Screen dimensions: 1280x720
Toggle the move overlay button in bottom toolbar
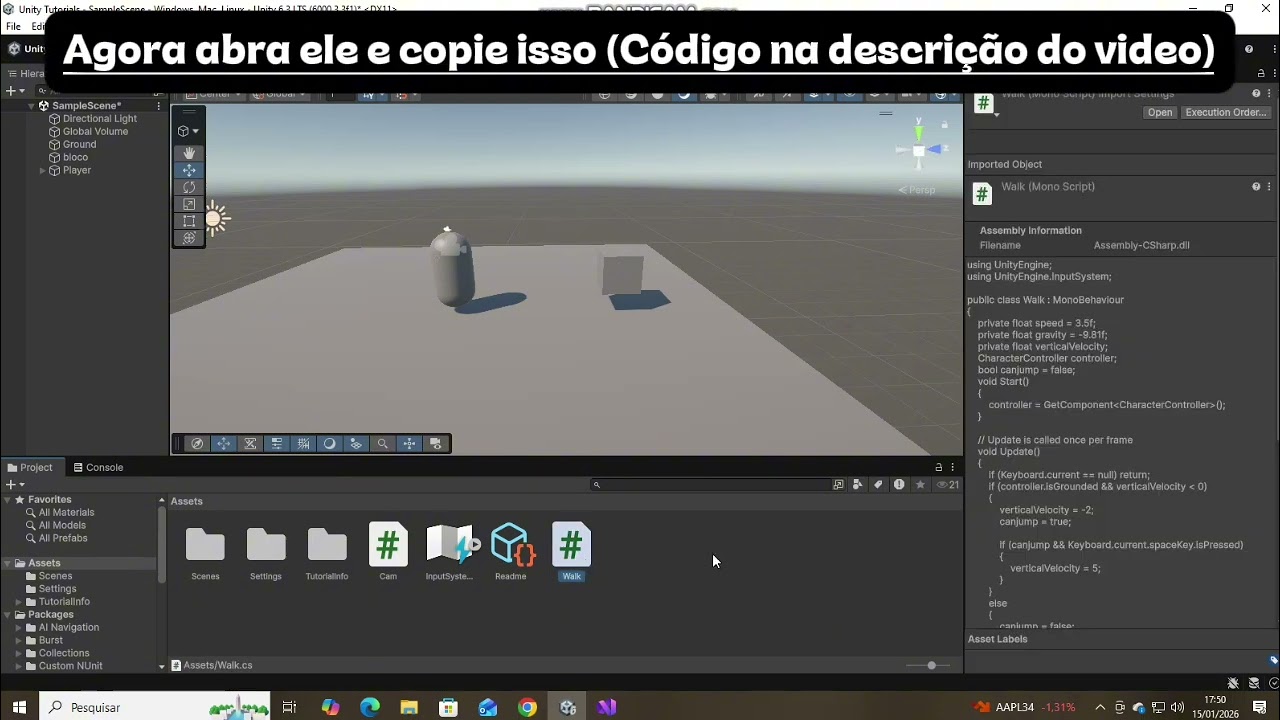(x=224, y=444)
